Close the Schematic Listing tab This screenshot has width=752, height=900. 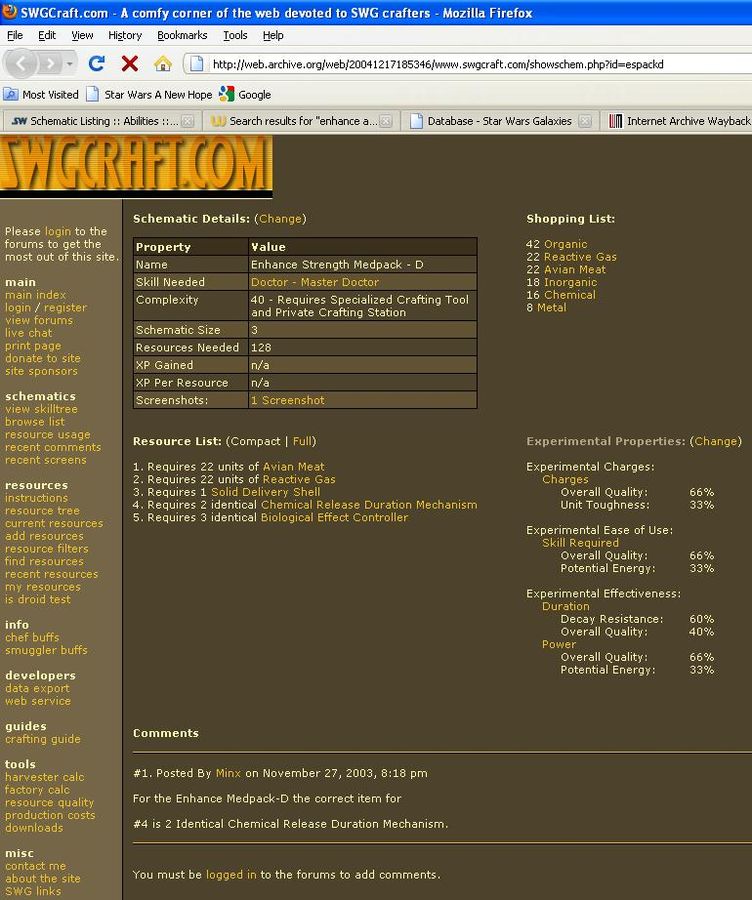click(x=187, y=121)
